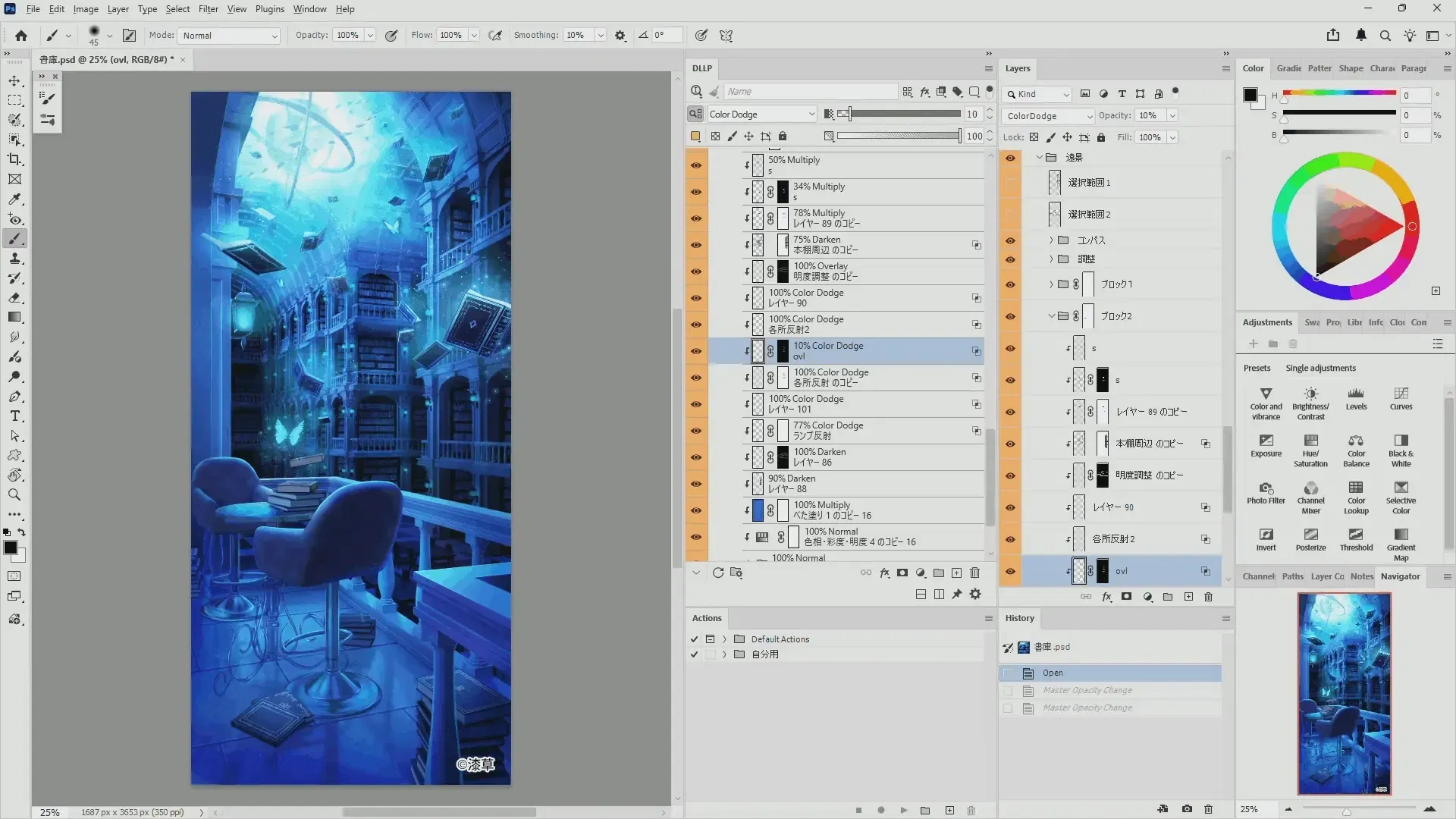1456x819 pixels.
Task: Select the Rectangular Marquee tool
Action: pyautogui.click(x=14, y=100)
